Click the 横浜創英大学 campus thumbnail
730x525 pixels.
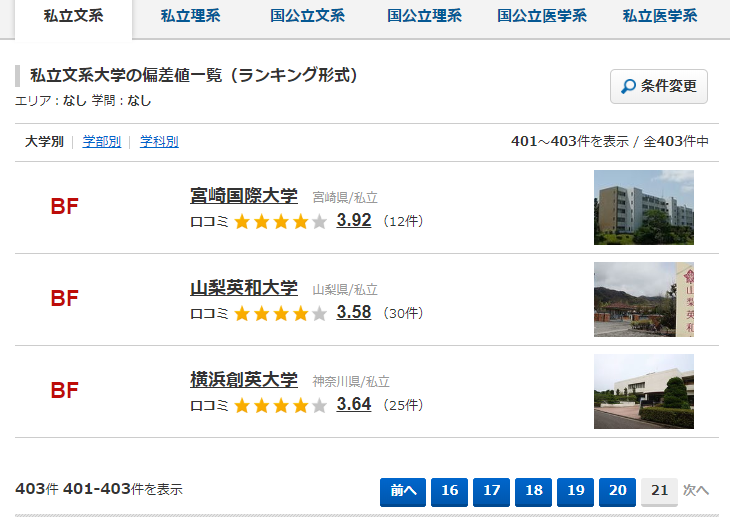(x=644, y=391)
